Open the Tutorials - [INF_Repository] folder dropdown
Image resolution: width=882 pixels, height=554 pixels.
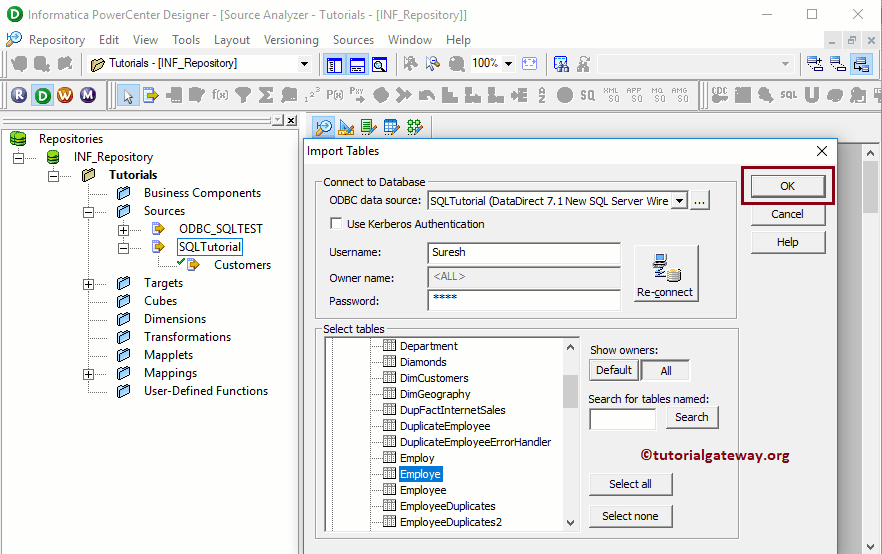click(304, 64)
